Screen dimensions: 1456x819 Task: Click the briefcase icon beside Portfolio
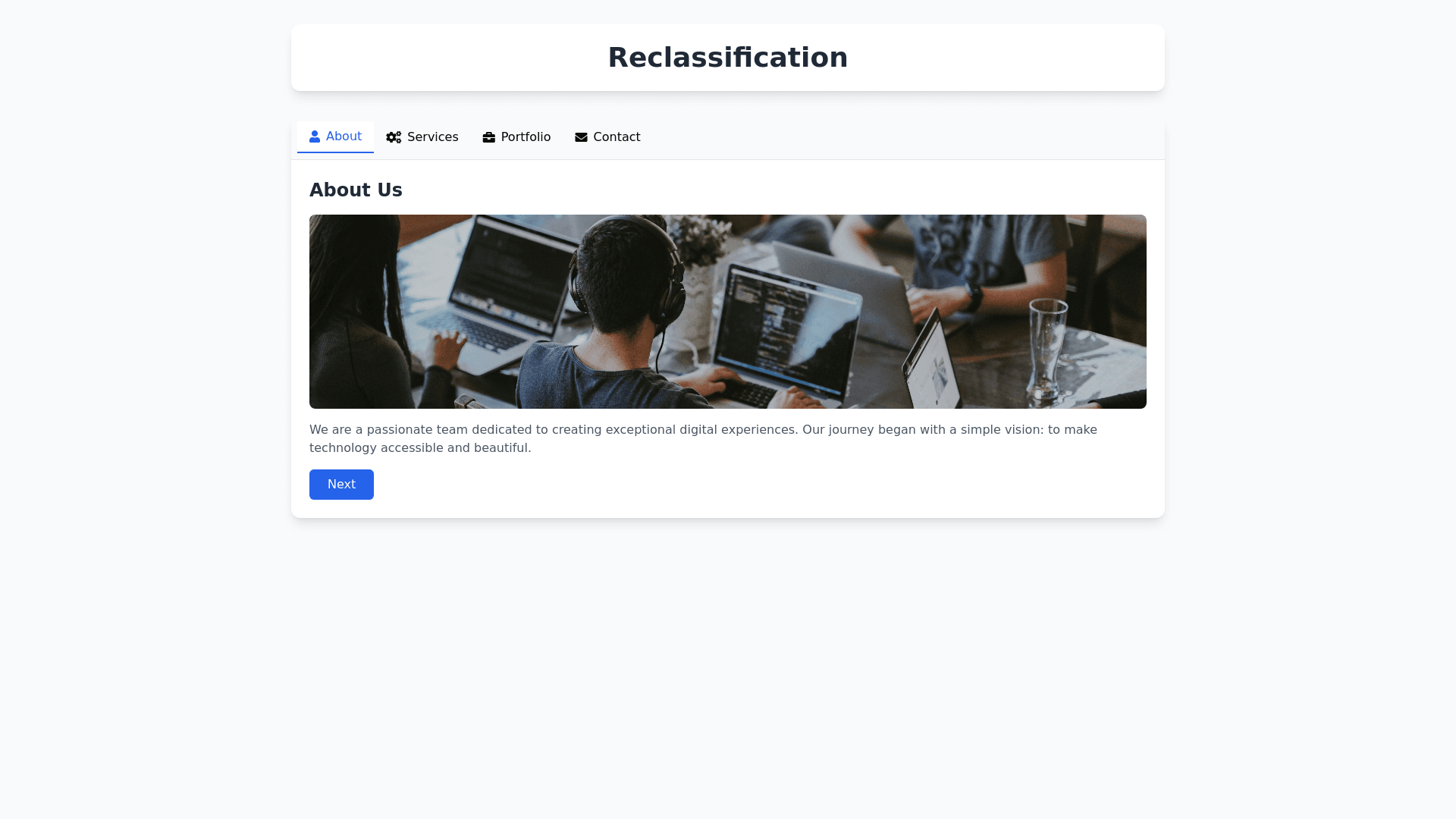[x=489, y=137]
